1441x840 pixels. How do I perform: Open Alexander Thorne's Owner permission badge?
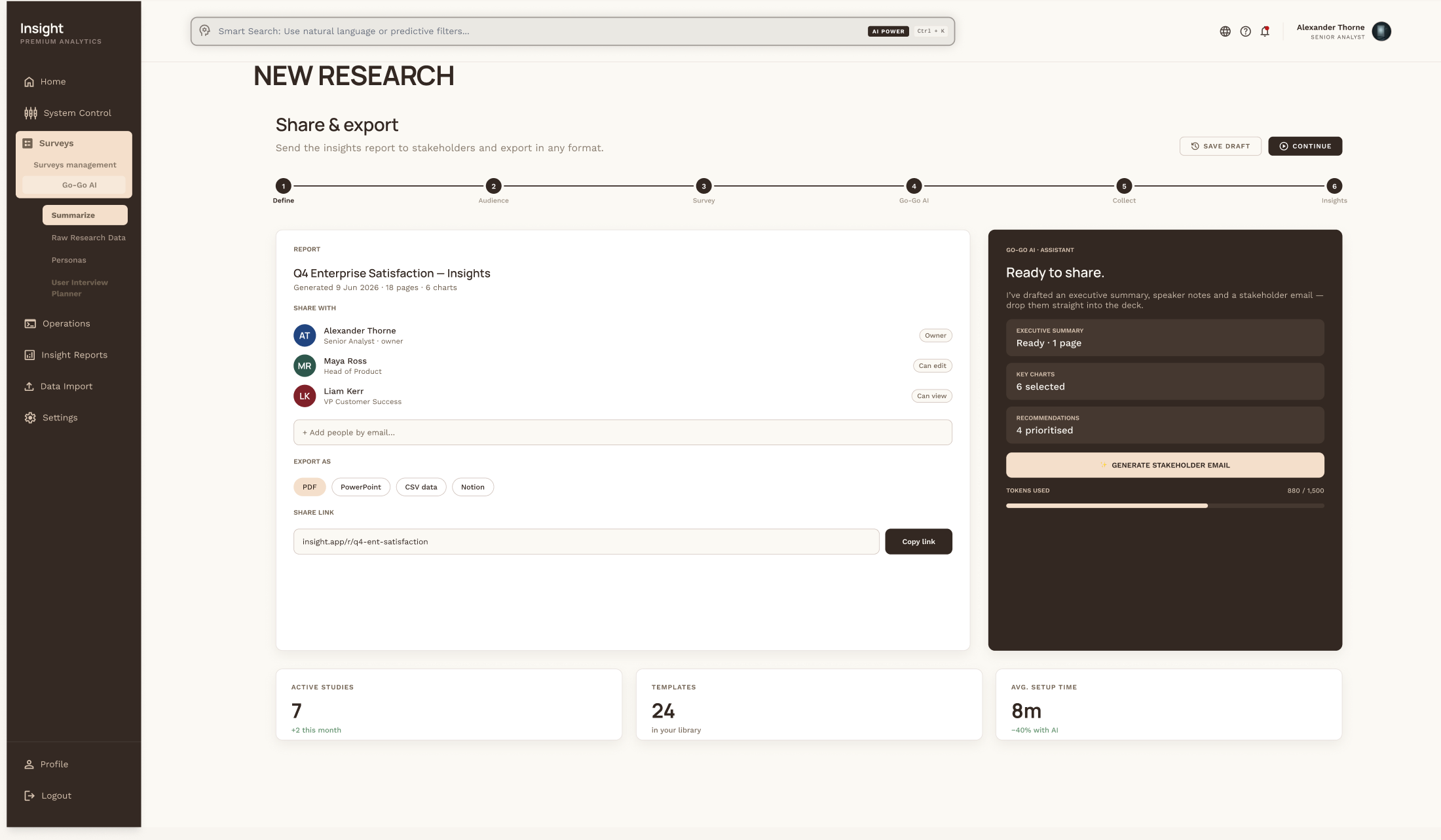935,336
